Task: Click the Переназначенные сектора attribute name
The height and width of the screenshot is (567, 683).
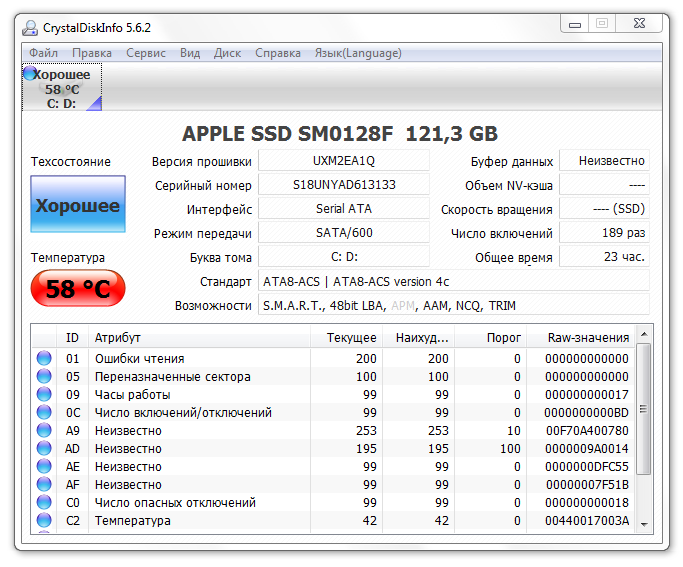Action: point(172,377)
